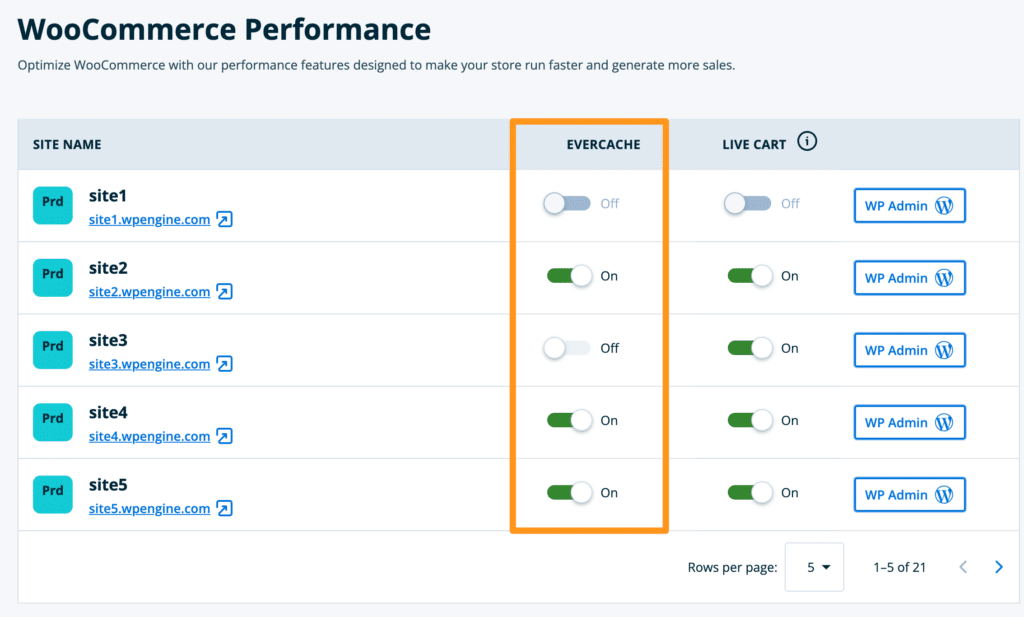Visit the site4.wpengine.com link

tap(149, 436)
